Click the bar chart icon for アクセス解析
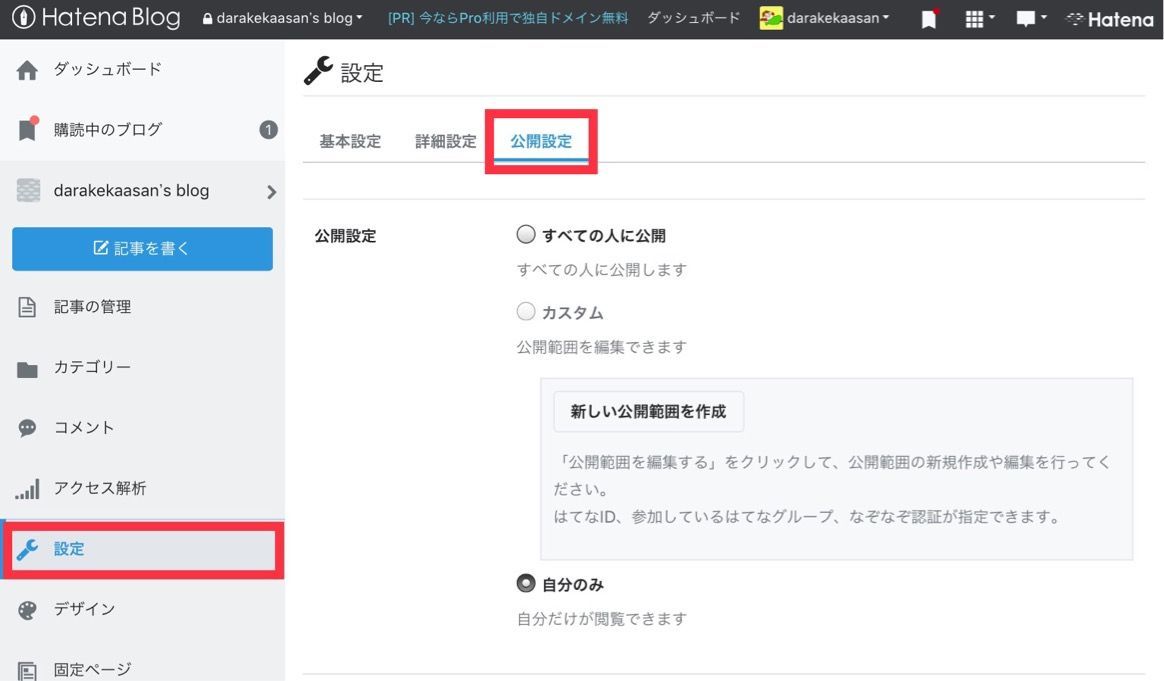Screen dimensions: 1164x681 tap(27, 489)
